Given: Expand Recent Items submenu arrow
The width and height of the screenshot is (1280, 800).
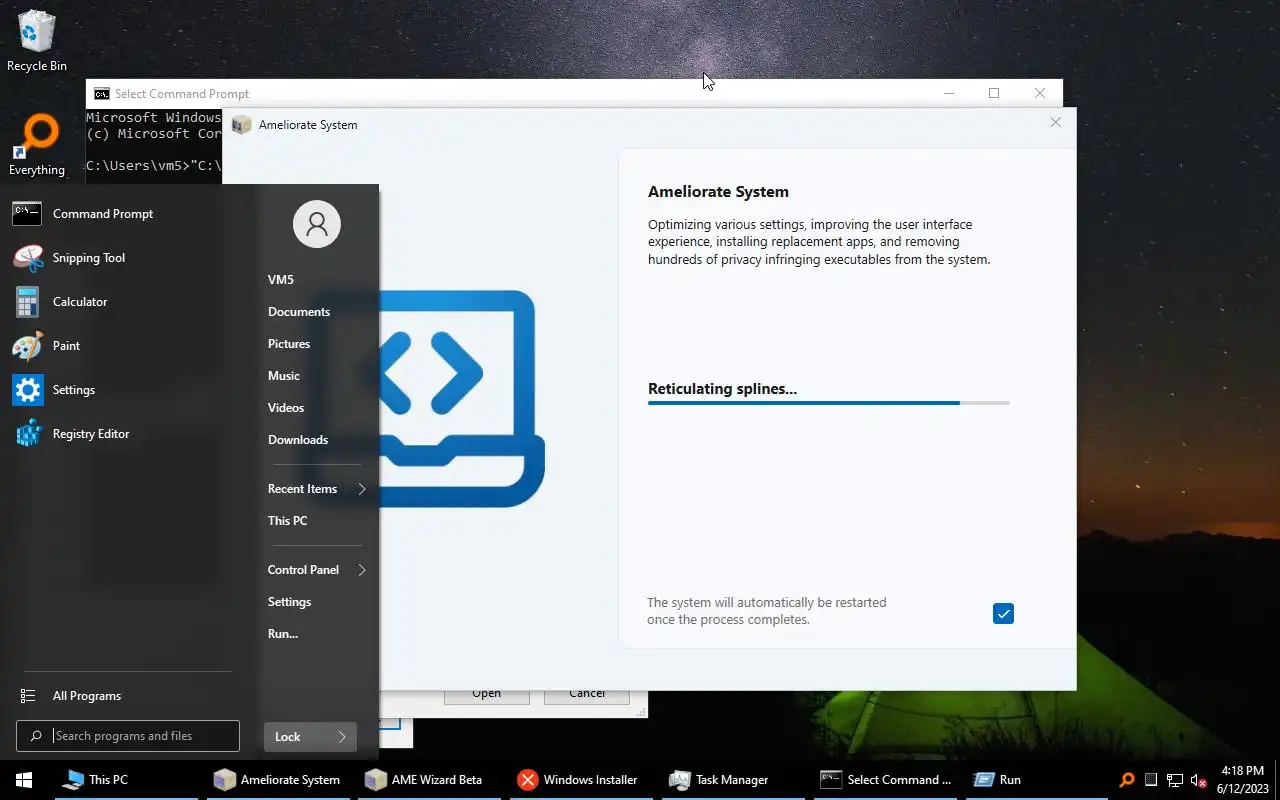Looking at the screenshot, I should click(x=362, y=489).
